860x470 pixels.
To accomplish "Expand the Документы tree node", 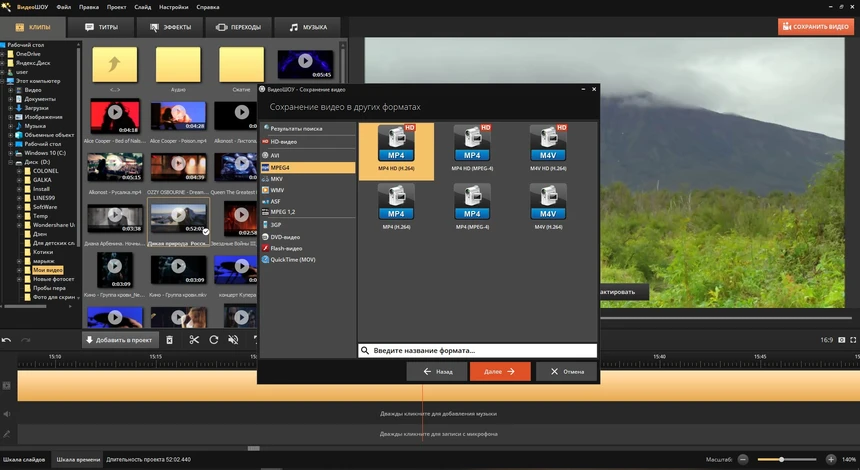I will pos(10,99).
